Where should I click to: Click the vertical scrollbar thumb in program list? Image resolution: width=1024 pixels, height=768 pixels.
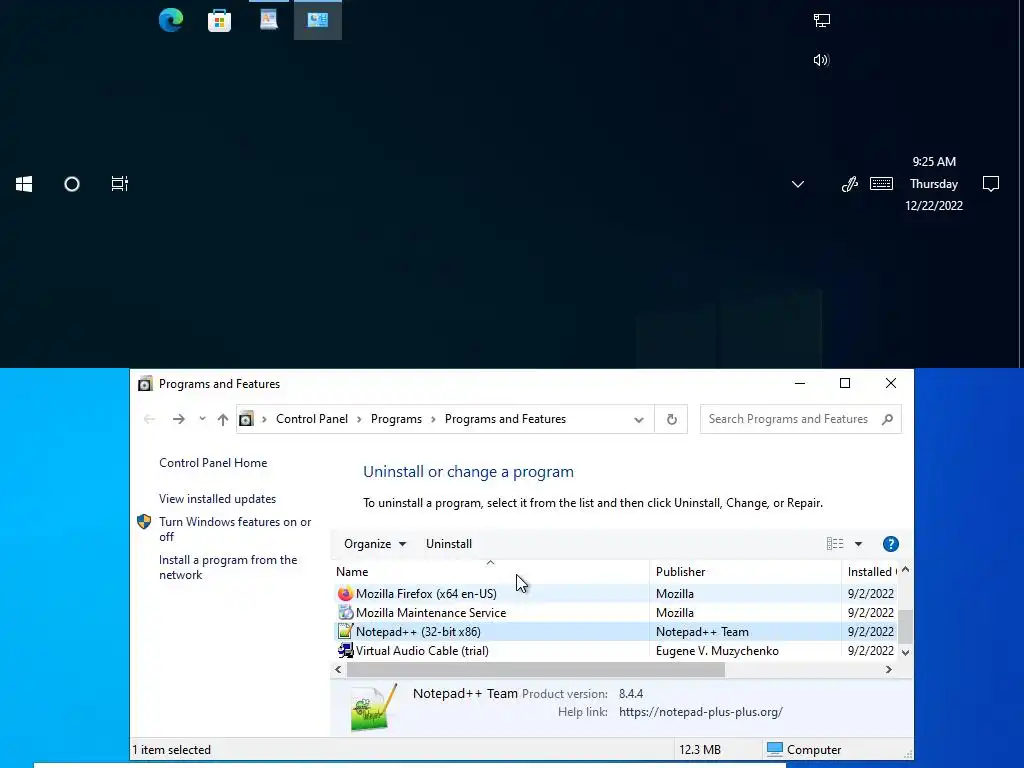click(905, 627)
